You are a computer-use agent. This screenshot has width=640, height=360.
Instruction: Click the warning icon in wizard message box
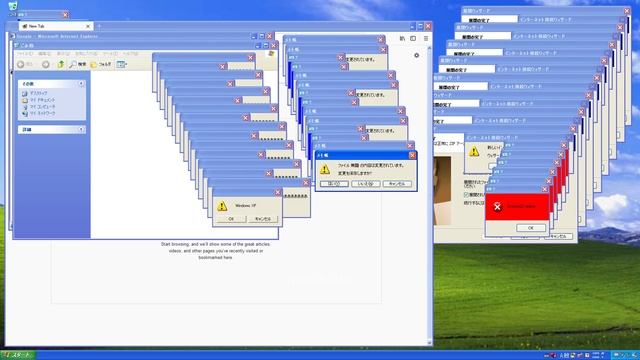pyautogui.click(x=474, y=152)
